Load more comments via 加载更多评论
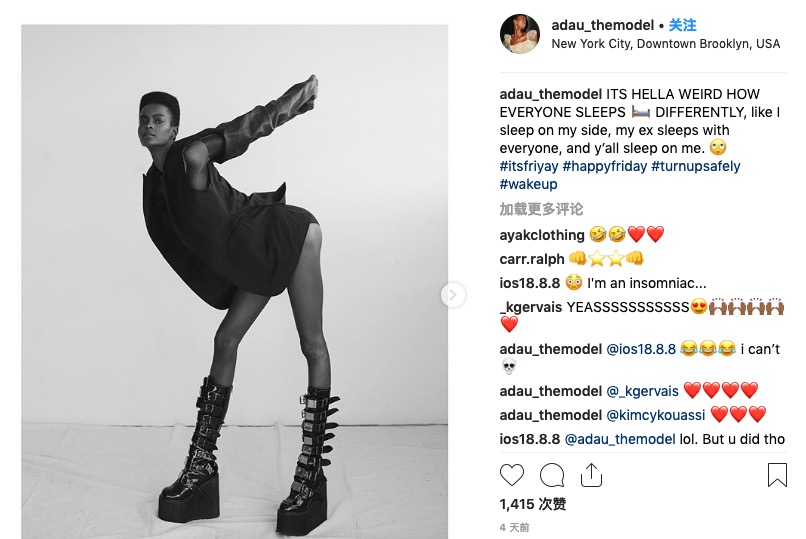Screen dimensions: 806x539 click(x=541, y=209)
